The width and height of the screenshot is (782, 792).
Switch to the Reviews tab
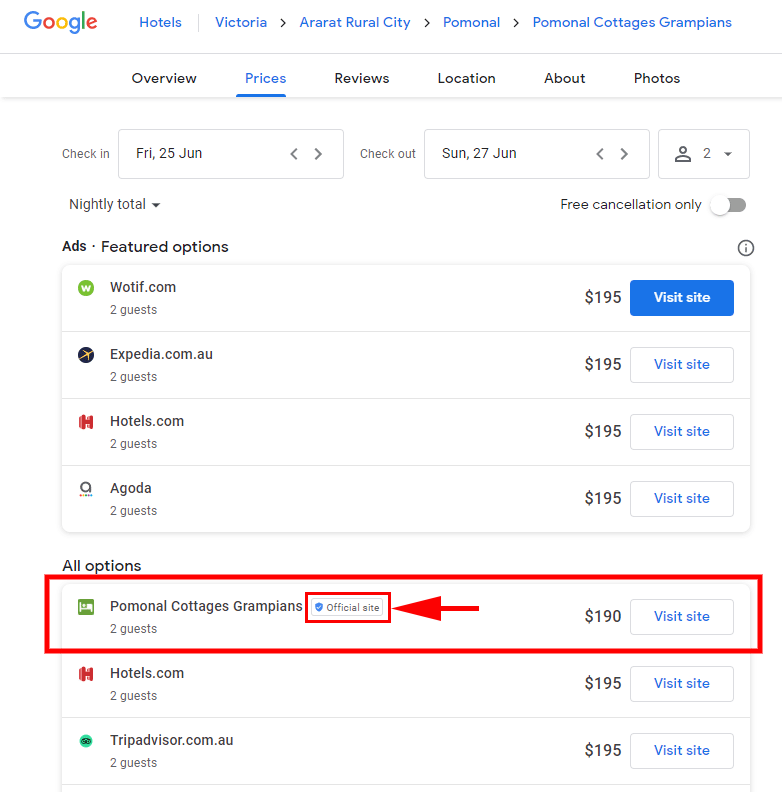tap(360, 78)
